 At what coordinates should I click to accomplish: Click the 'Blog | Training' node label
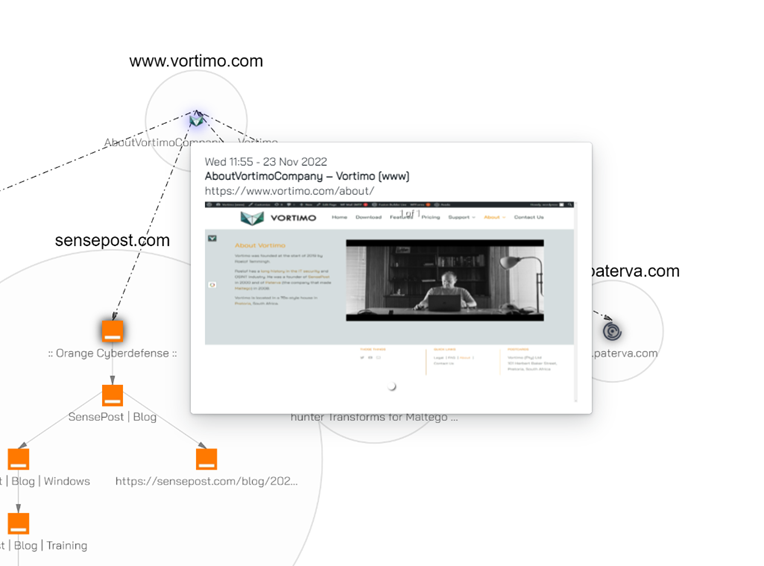(x=44, y=546)
